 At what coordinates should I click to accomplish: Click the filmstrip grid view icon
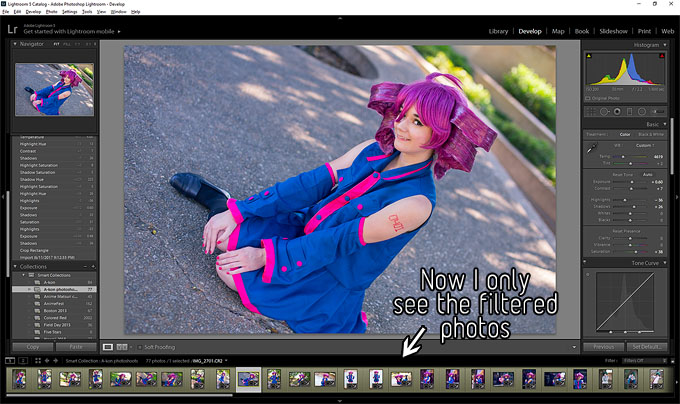(x=39, y=359)
